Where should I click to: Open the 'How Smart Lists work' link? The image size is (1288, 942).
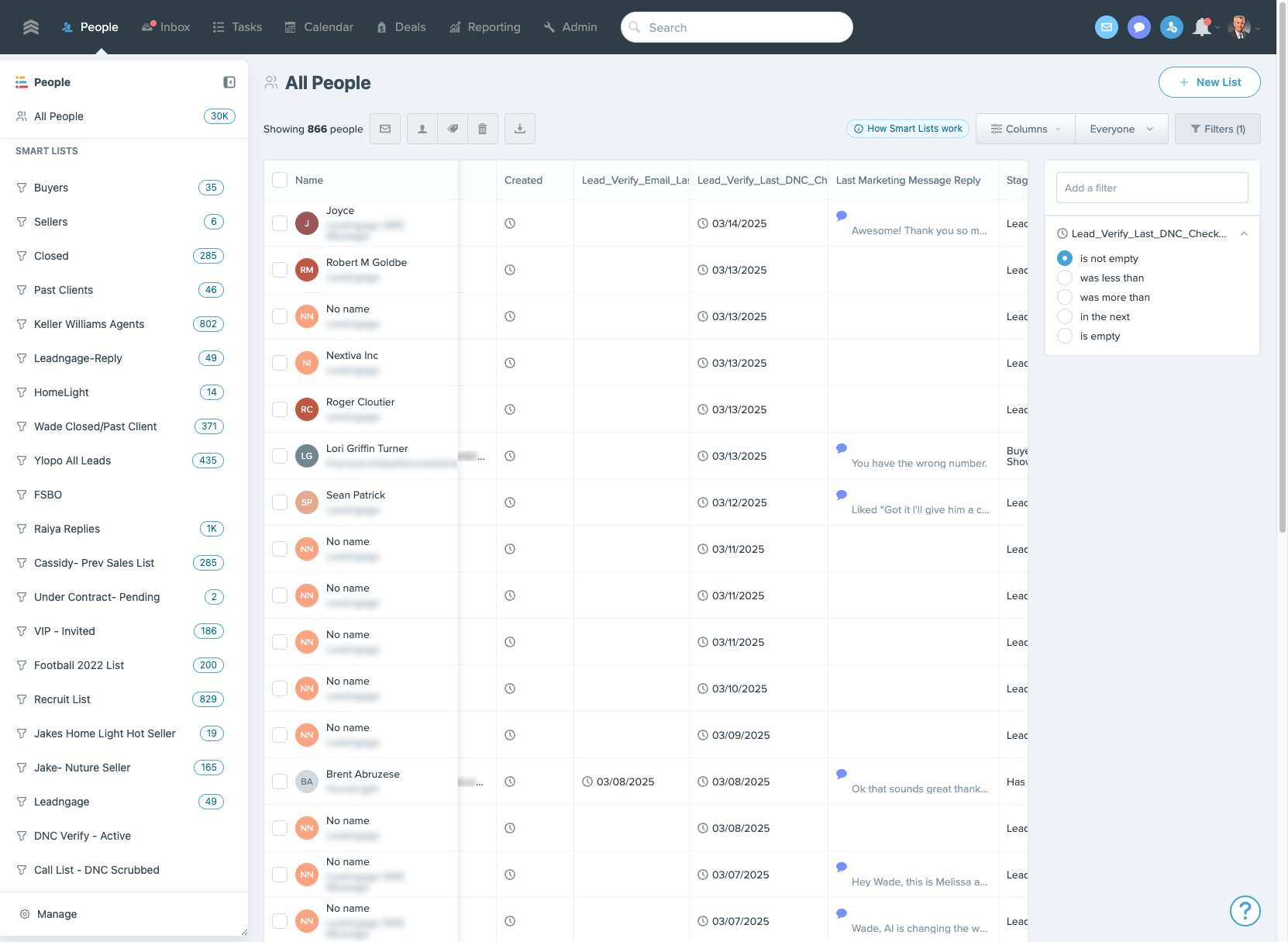(x=907, y=129)
